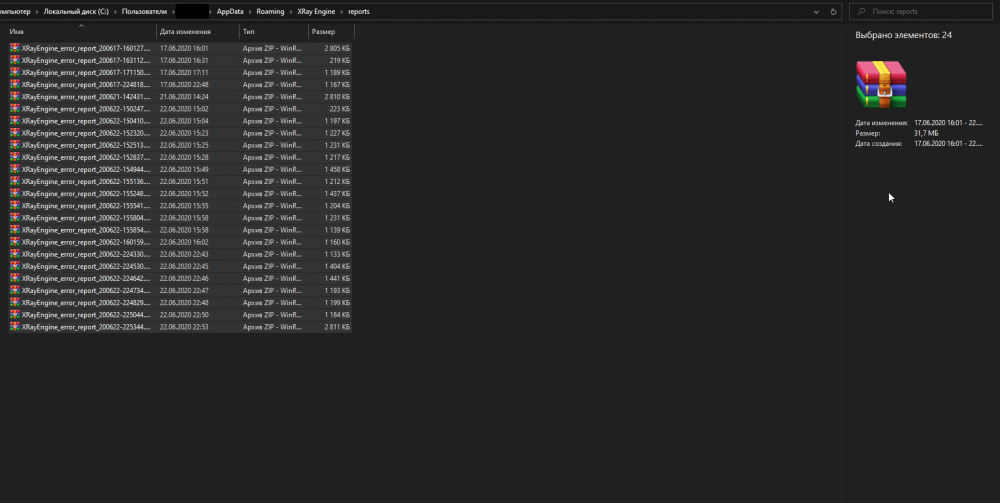The image size is (1000, 503).
Task: Click the 22.06.2020 15:49 date cell
Action: click(x=184, y=169)
